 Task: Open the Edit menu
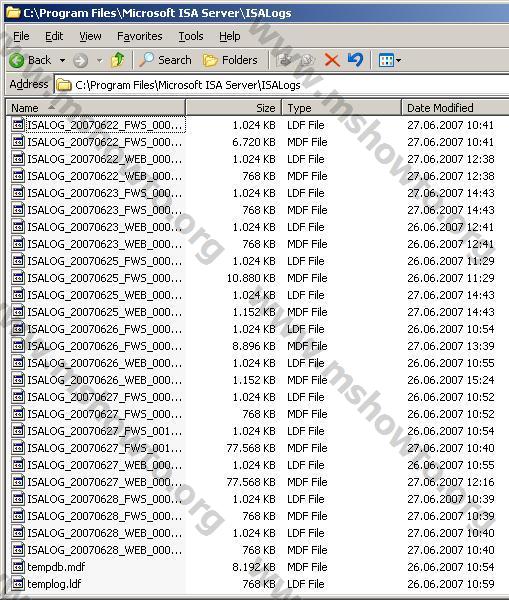pyautogui.click(x=54, y=36)
